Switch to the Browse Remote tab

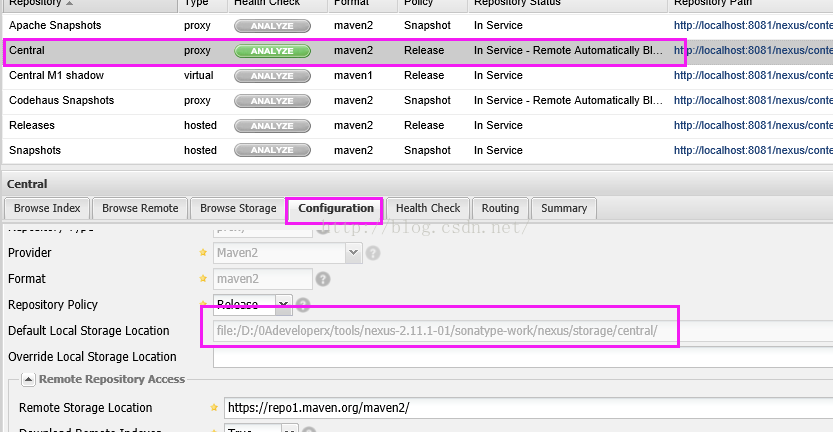tap(140, 208)
